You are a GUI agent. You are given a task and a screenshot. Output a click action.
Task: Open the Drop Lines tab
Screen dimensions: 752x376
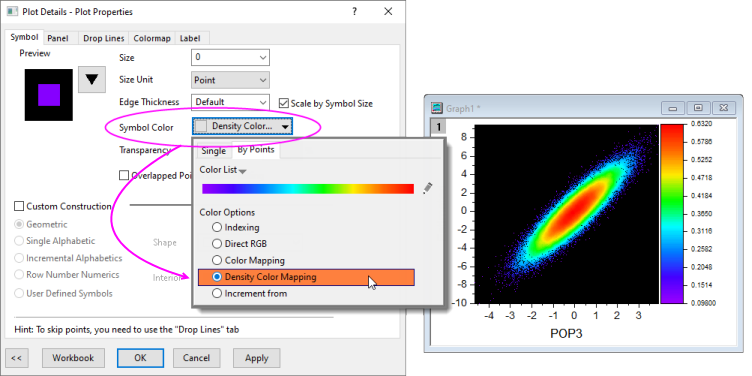pos(104,38)
